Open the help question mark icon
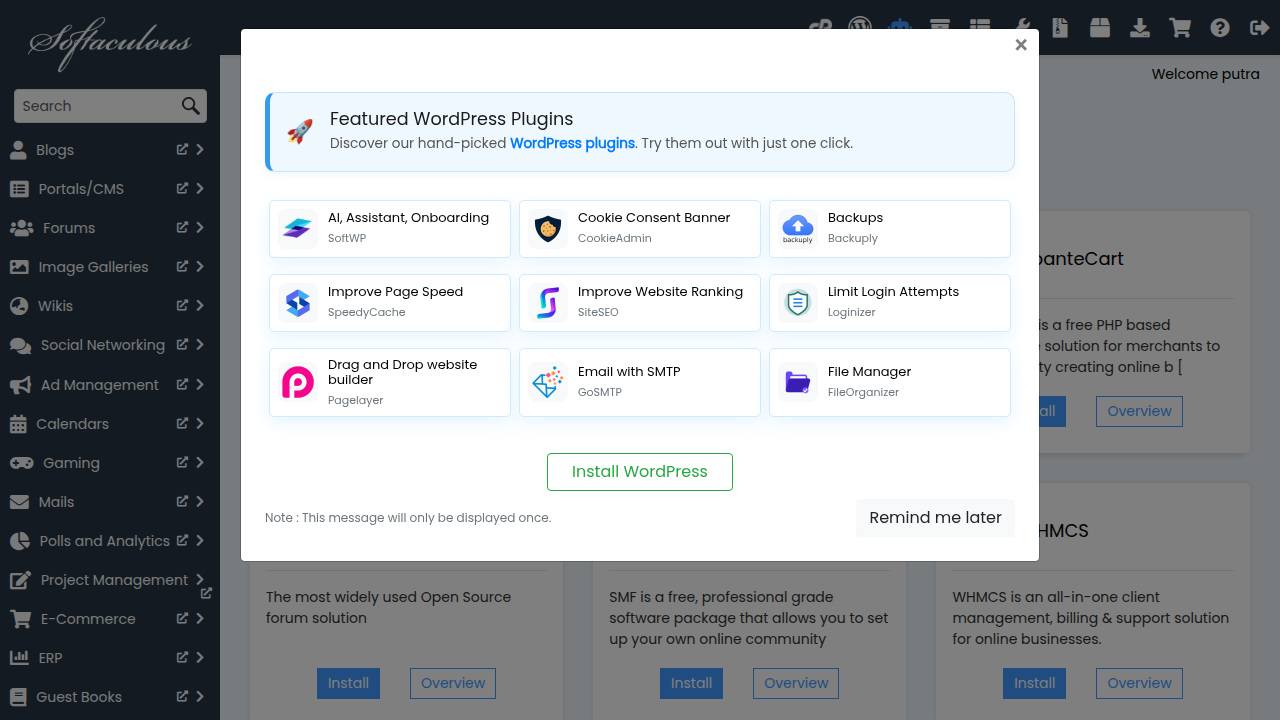This screenshot has width=1280, height=720. click(x=1220, y=28)
